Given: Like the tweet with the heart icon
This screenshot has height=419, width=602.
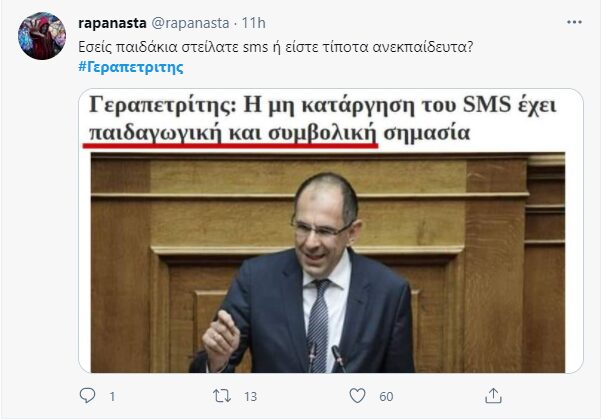Looking at the screenshot, I should pos(357,396).
